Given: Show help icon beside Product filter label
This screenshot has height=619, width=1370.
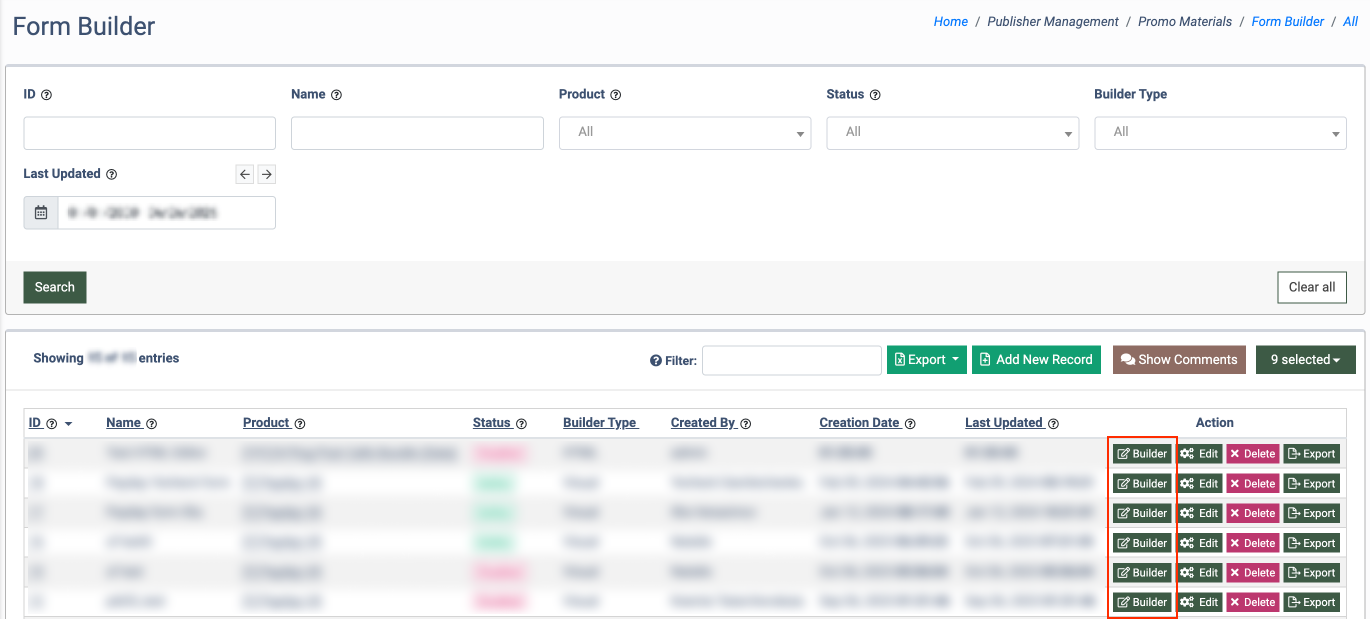Looking at the screenshot, I should pos(615,95).
